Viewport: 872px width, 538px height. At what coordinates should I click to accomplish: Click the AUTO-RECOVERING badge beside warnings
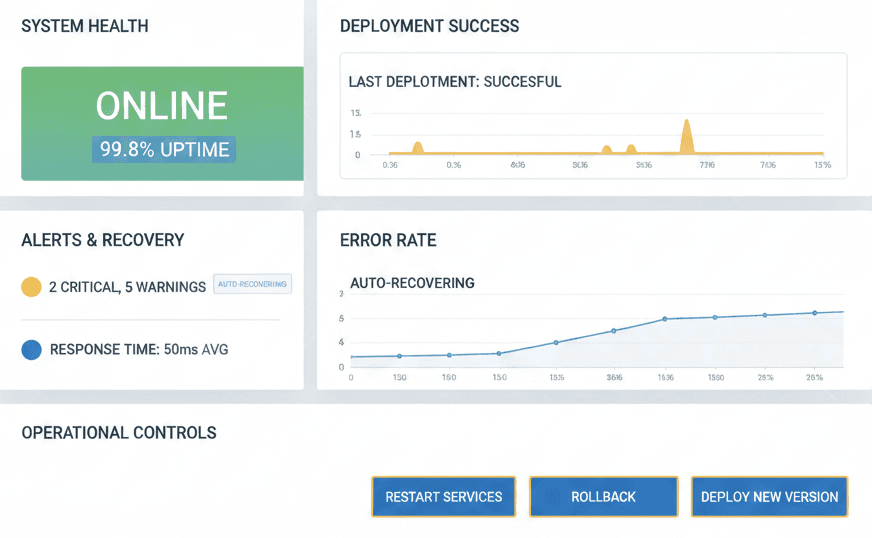pyautogui.click(x=252, y=284)
